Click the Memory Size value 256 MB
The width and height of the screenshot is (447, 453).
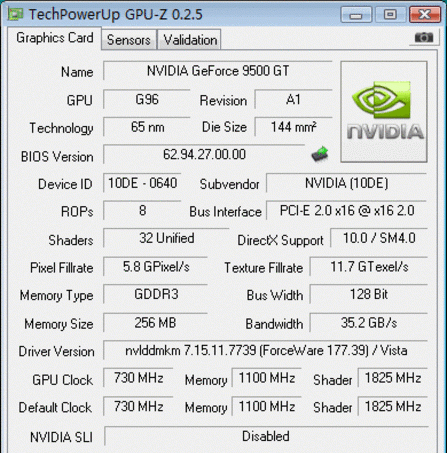[156, 322]
